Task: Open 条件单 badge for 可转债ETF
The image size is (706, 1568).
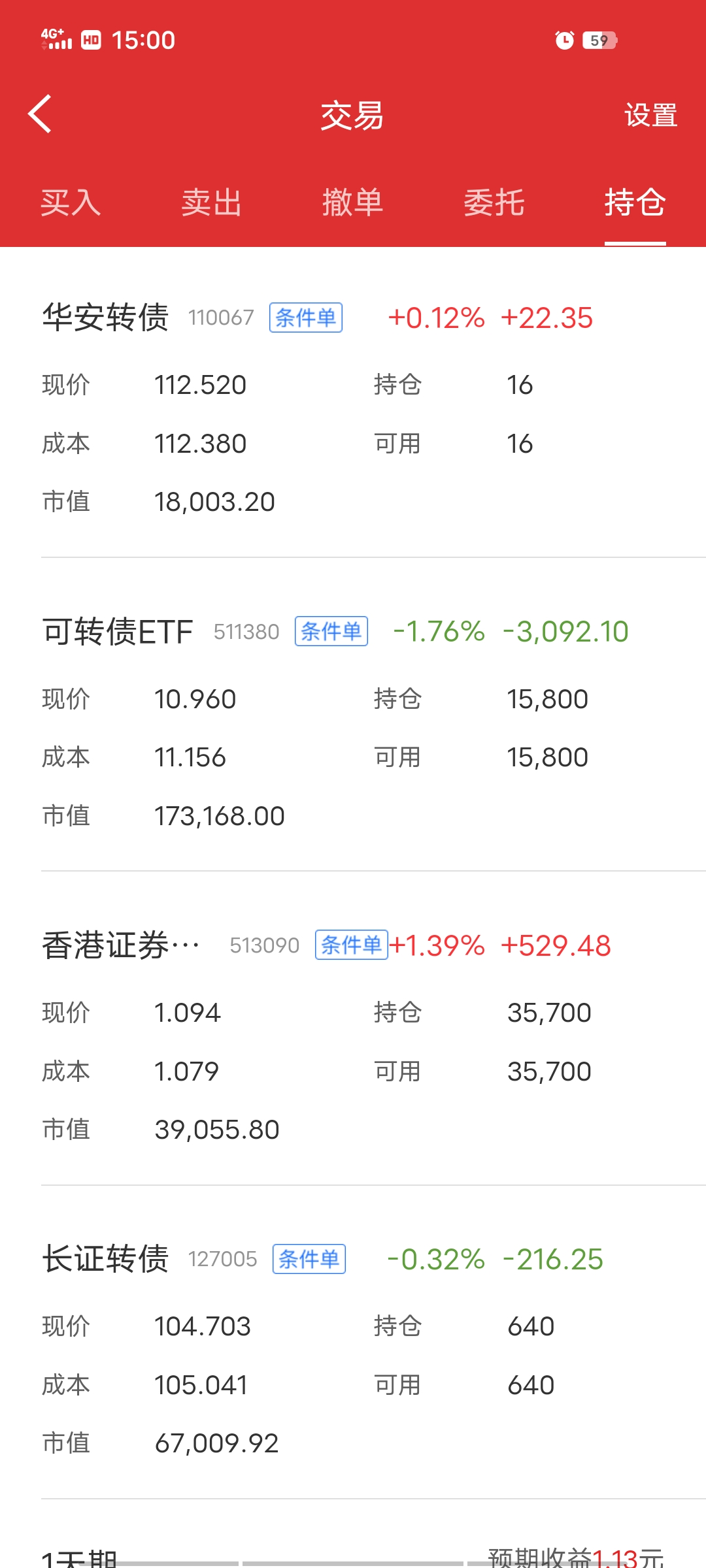Action: pos(331,632)
